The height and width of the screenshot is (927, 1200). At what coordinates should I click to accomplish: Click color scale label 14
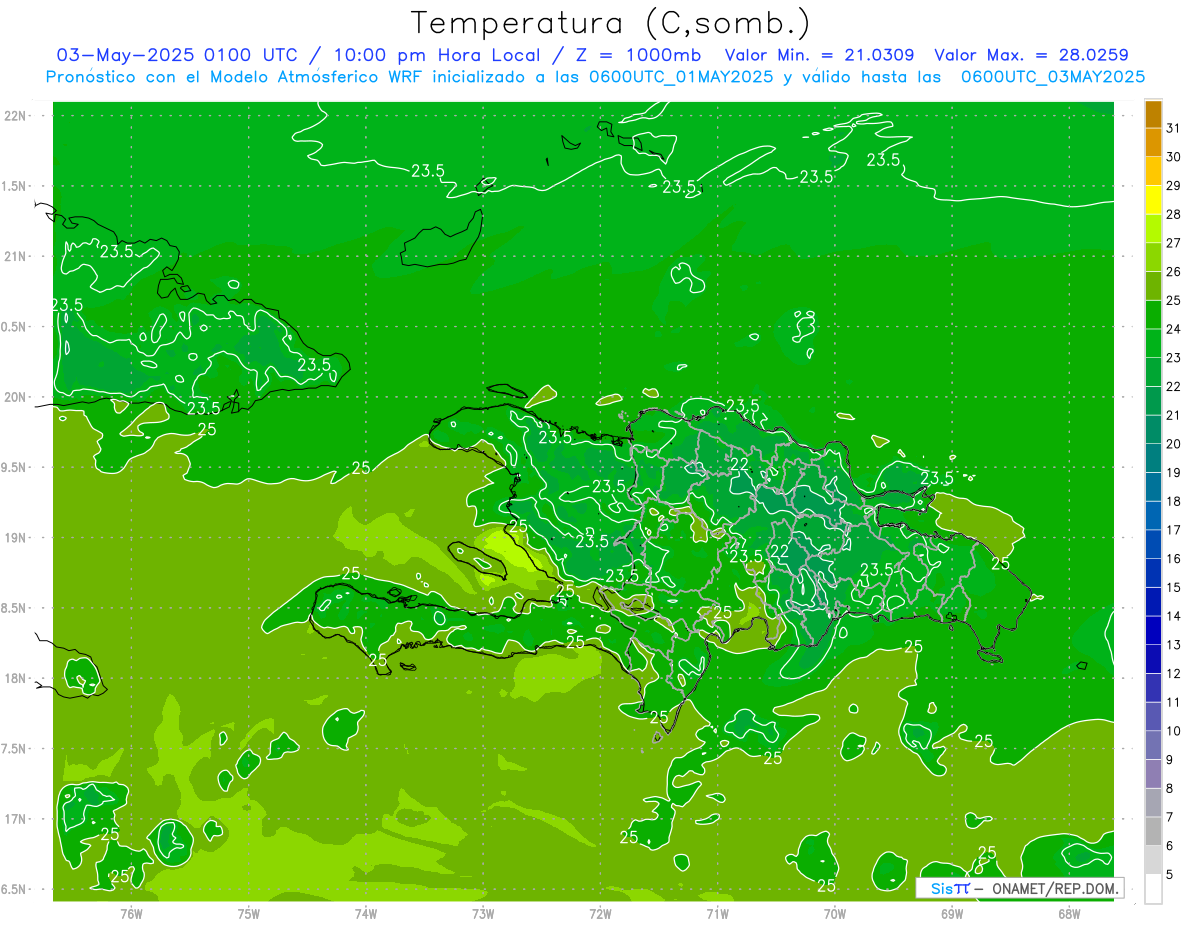(1174, 616)
